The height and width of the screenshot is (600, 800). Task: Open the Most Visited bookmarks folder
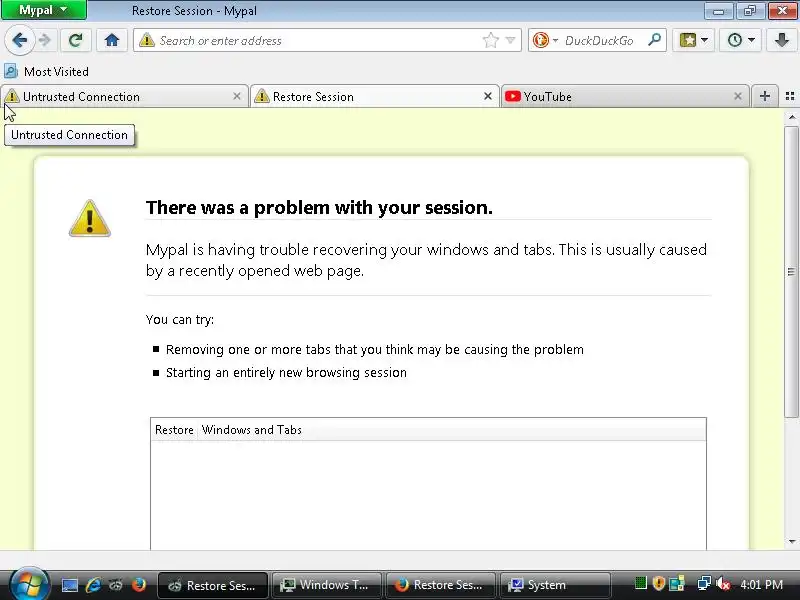47,71
